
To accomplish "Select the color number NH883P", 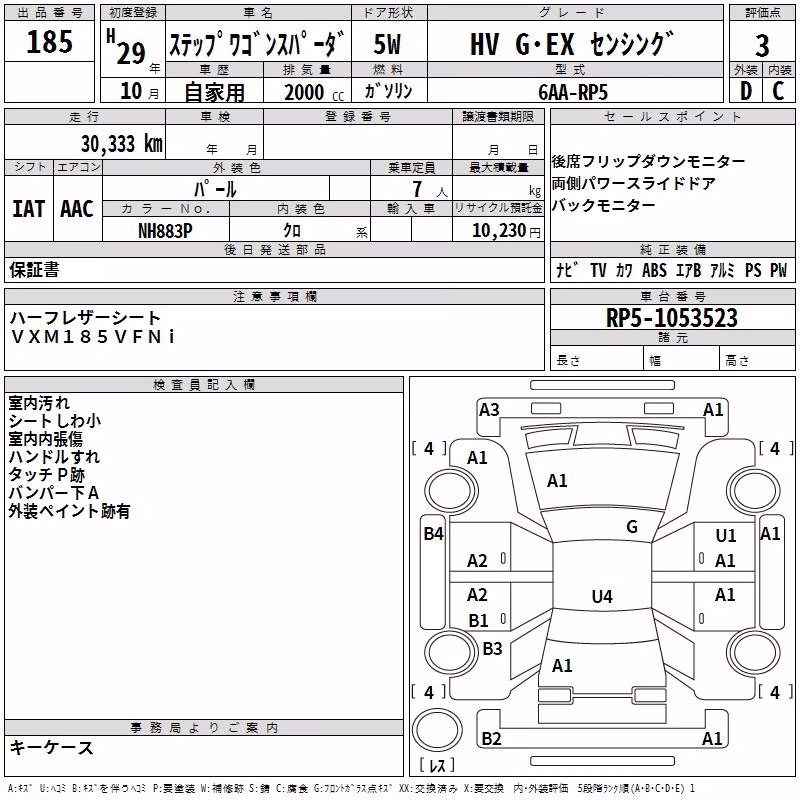I will tap(165, 231).
